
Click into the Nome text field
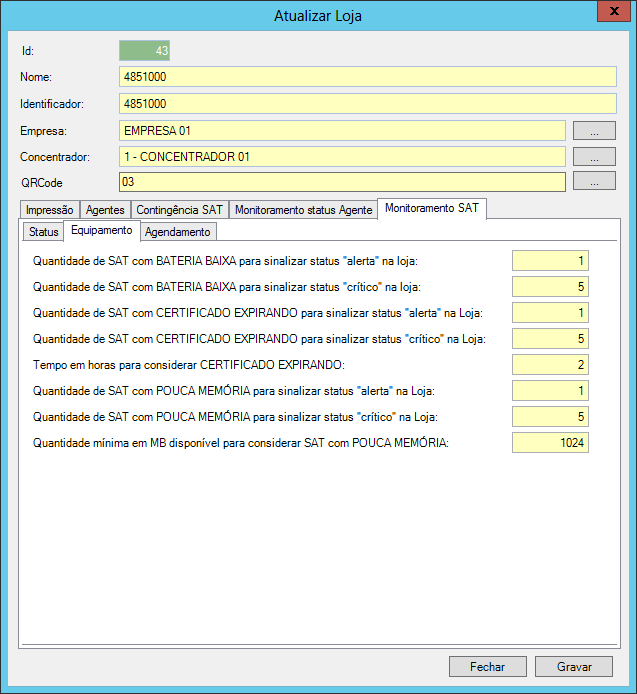click(367, 77)
